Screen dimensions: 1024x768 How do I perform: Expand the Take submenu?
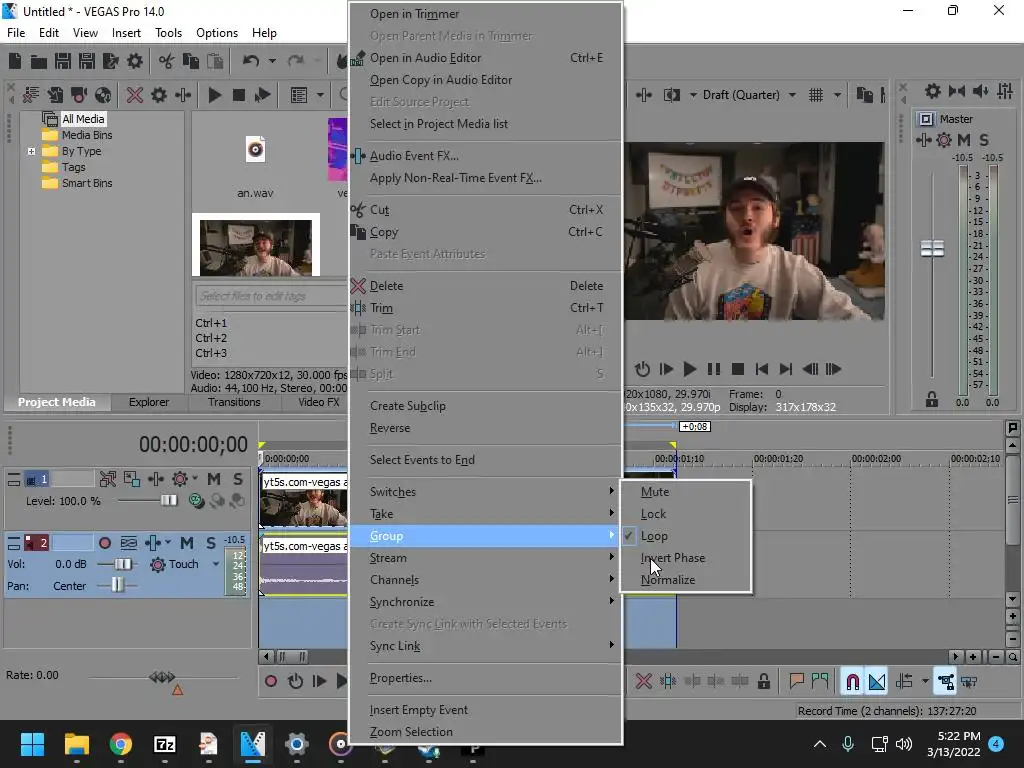click(485, 514)
